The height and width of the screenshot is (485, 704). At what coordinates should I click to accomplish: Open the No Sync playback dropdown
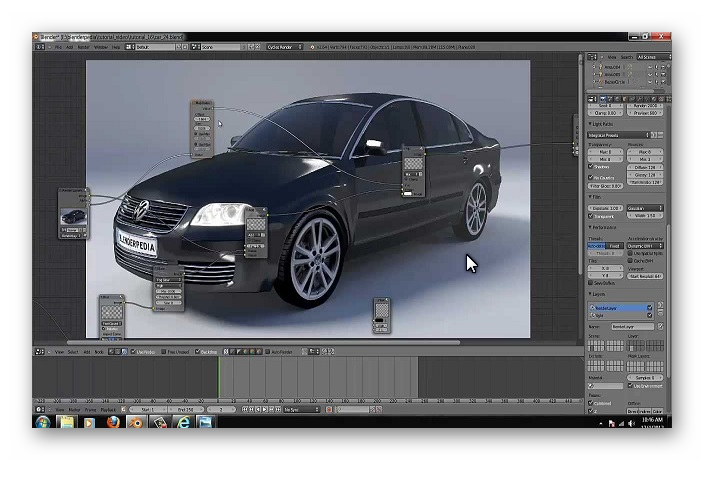pos(301,409)
